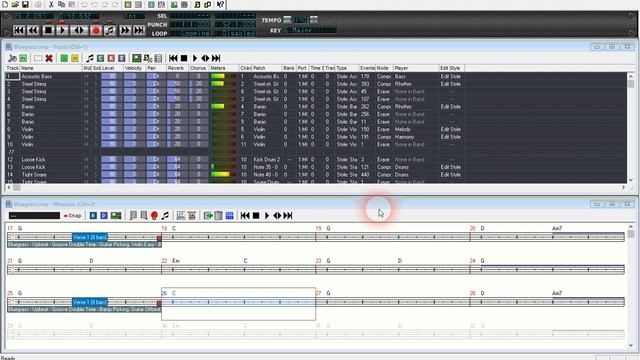Click purple D icon in Measures toolbar
The width and height of the screenshot is (640, 360).
(x=104, y=216)
